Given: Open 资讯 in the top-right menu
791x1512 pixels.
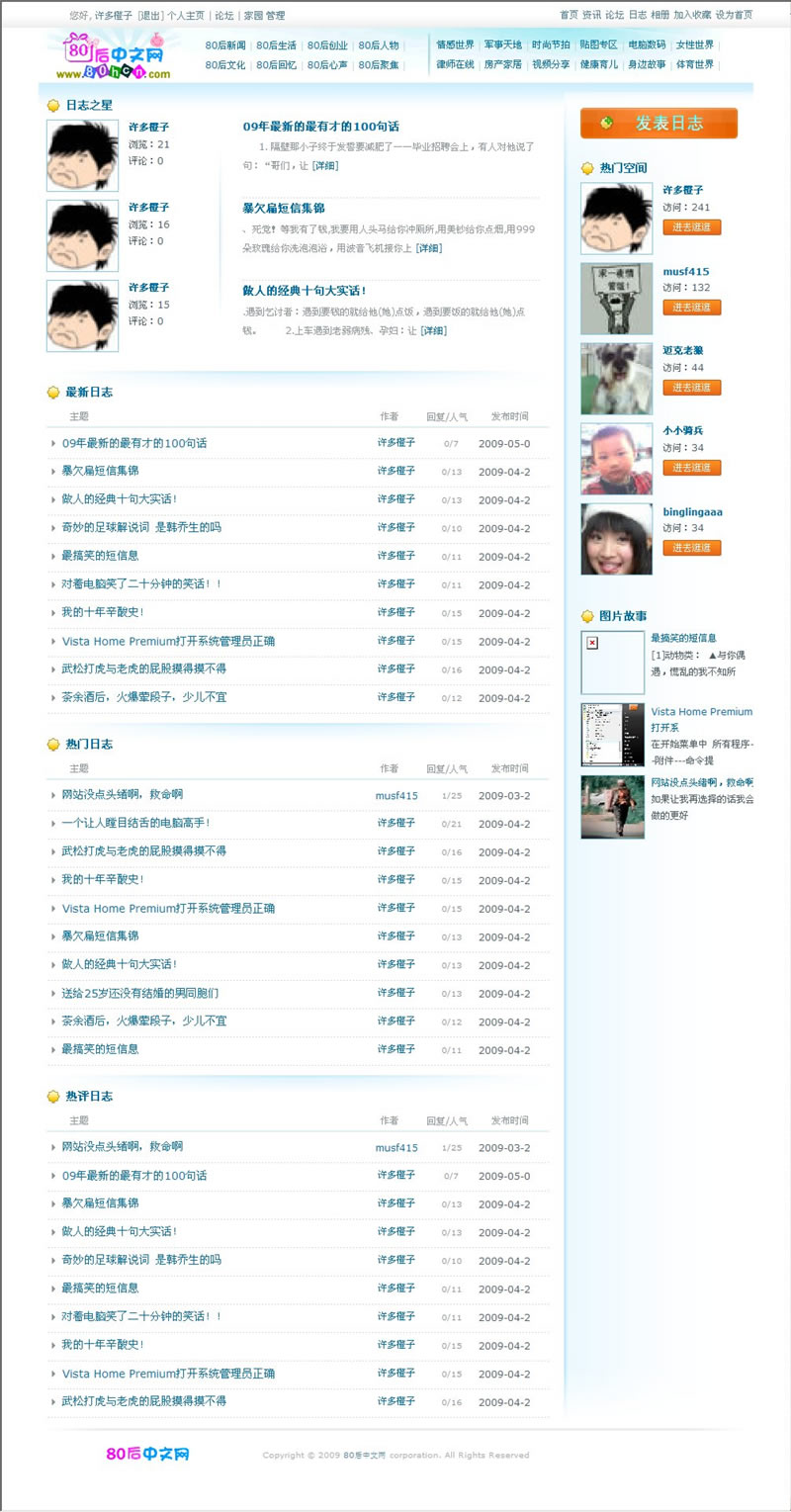Looking at the screenshot, I should coord(591,15).
